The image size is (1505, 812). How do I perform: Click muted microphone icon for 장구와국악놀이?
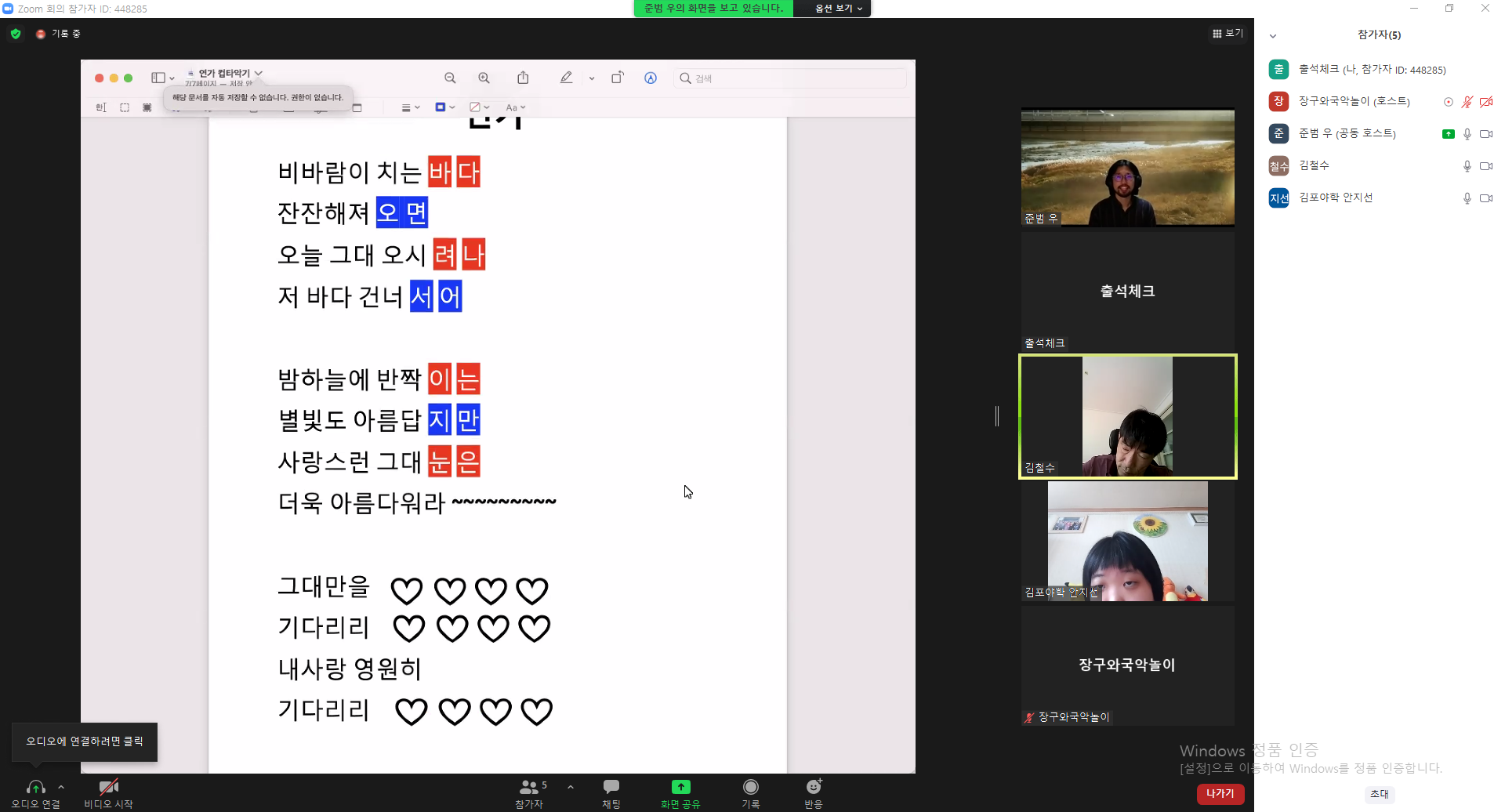click(1467, 102)
